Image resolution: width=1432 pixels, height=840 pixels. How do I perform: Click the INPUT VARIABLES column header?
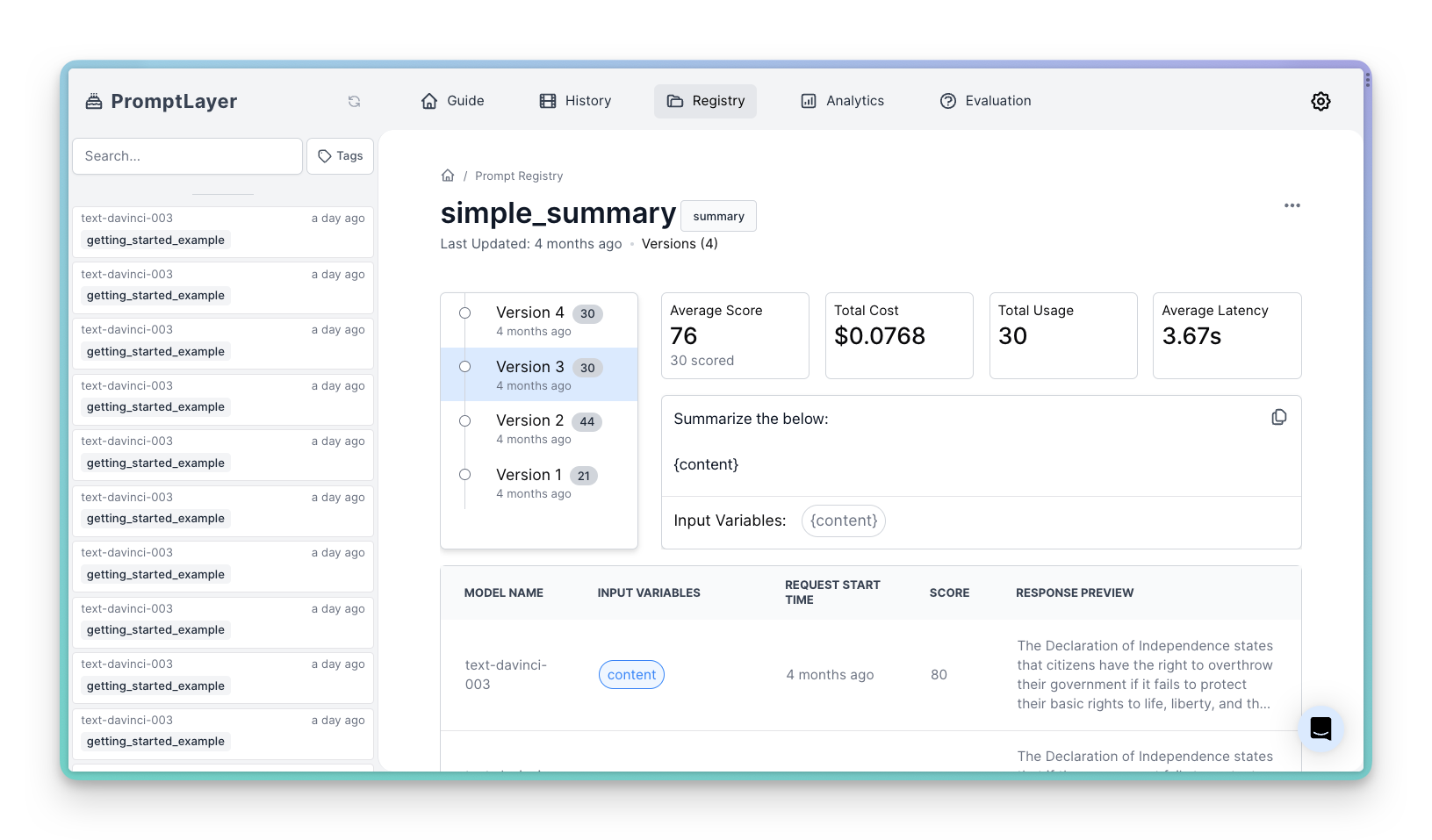point(649,593)
